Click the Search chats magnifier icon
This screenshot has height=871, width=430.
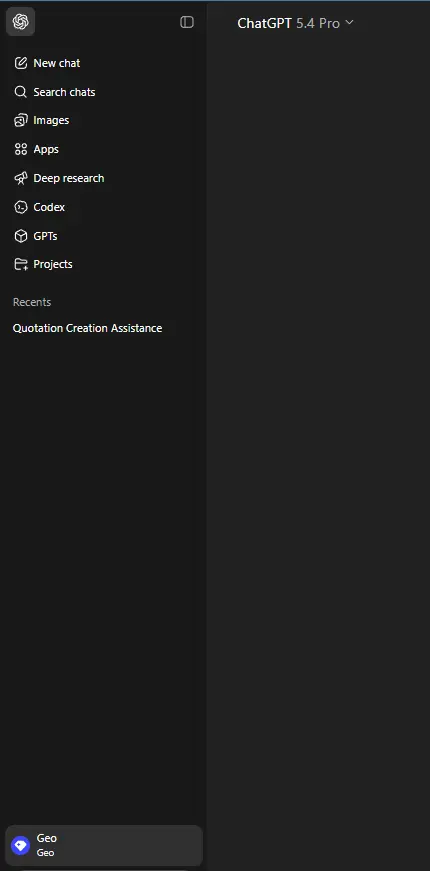point(21,92)
